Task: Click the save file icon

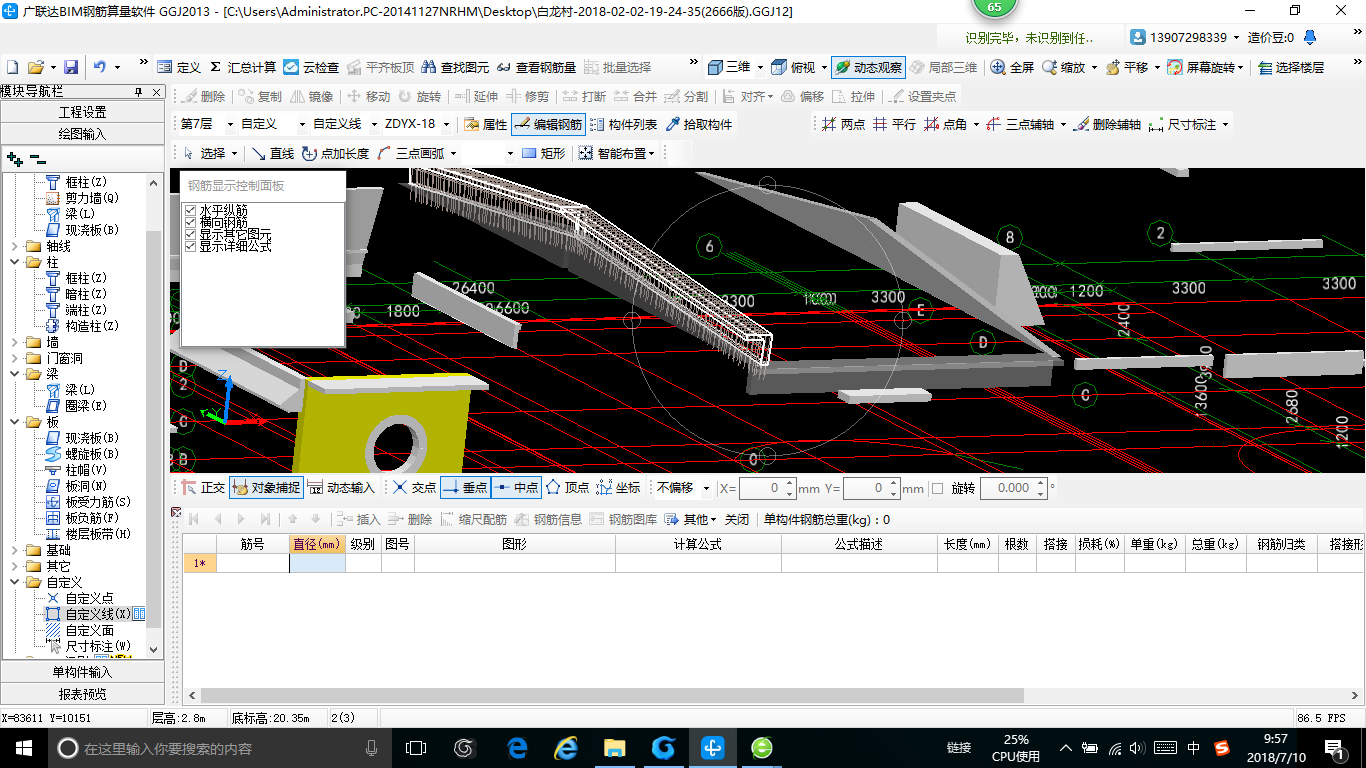Action: [x=71, y=67]
